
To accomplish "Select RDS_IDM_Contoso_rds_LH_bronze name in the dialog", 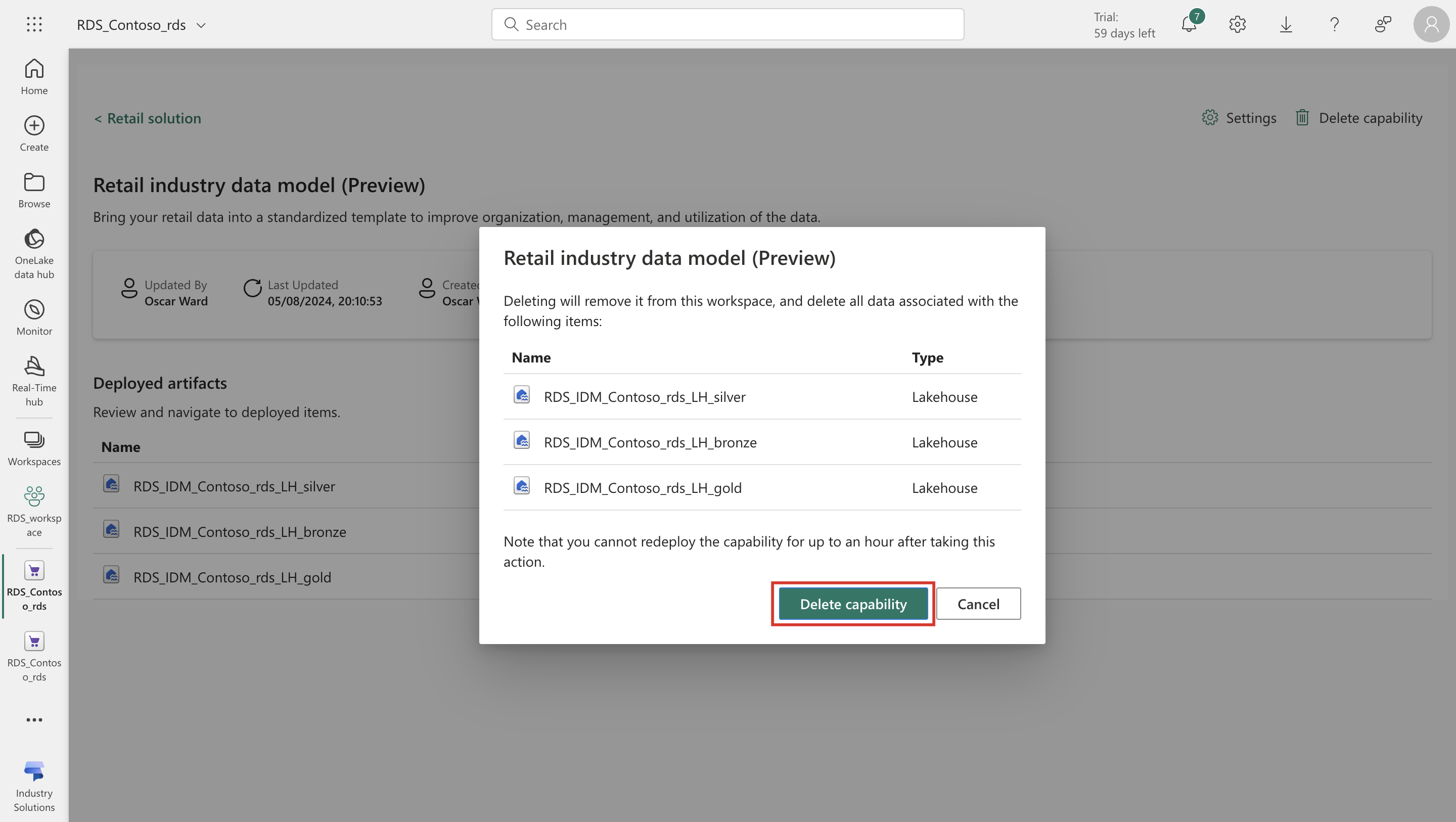I will pos(650,443).
